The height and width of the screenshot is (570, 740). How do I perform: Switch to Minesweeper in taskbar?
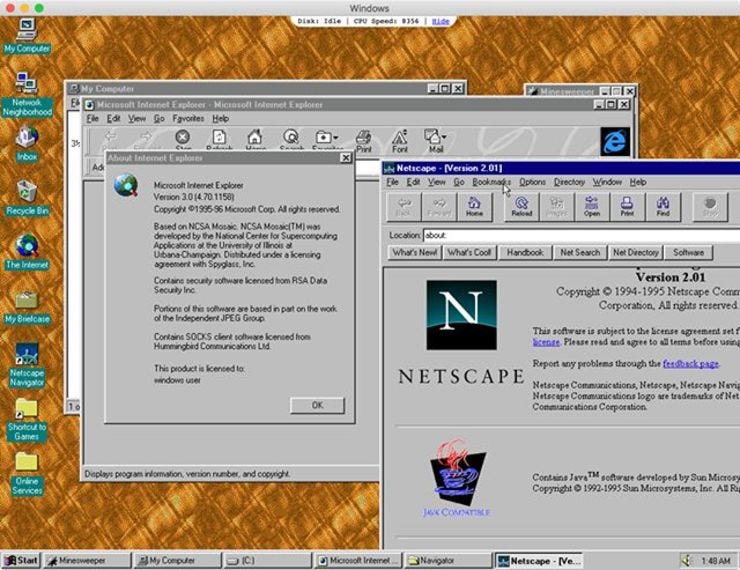(x=87, y=561)
